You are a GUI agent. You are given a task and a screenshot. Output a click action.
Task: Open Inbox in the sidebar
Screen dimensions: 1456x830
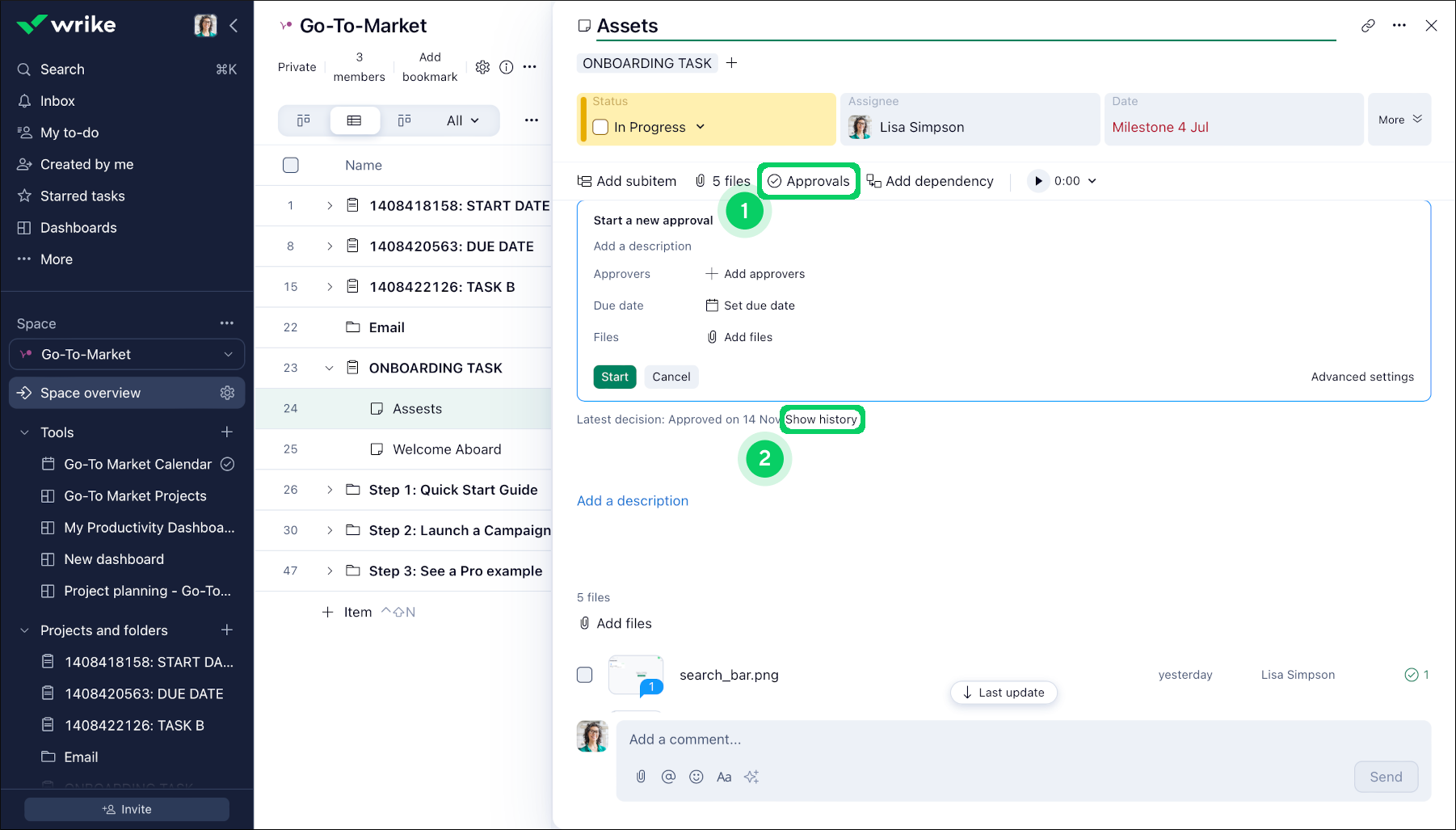tap(57, 101)
